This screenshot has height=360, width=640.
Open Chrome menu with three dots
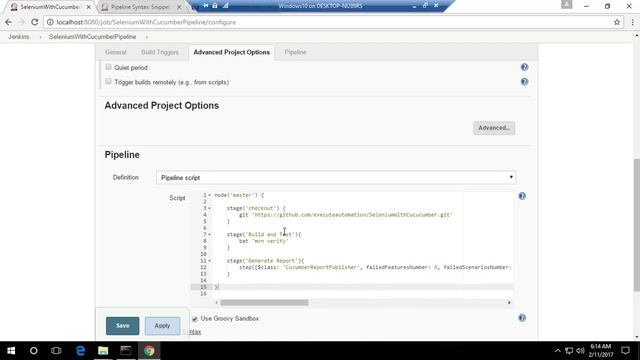[x=632, y=22]
